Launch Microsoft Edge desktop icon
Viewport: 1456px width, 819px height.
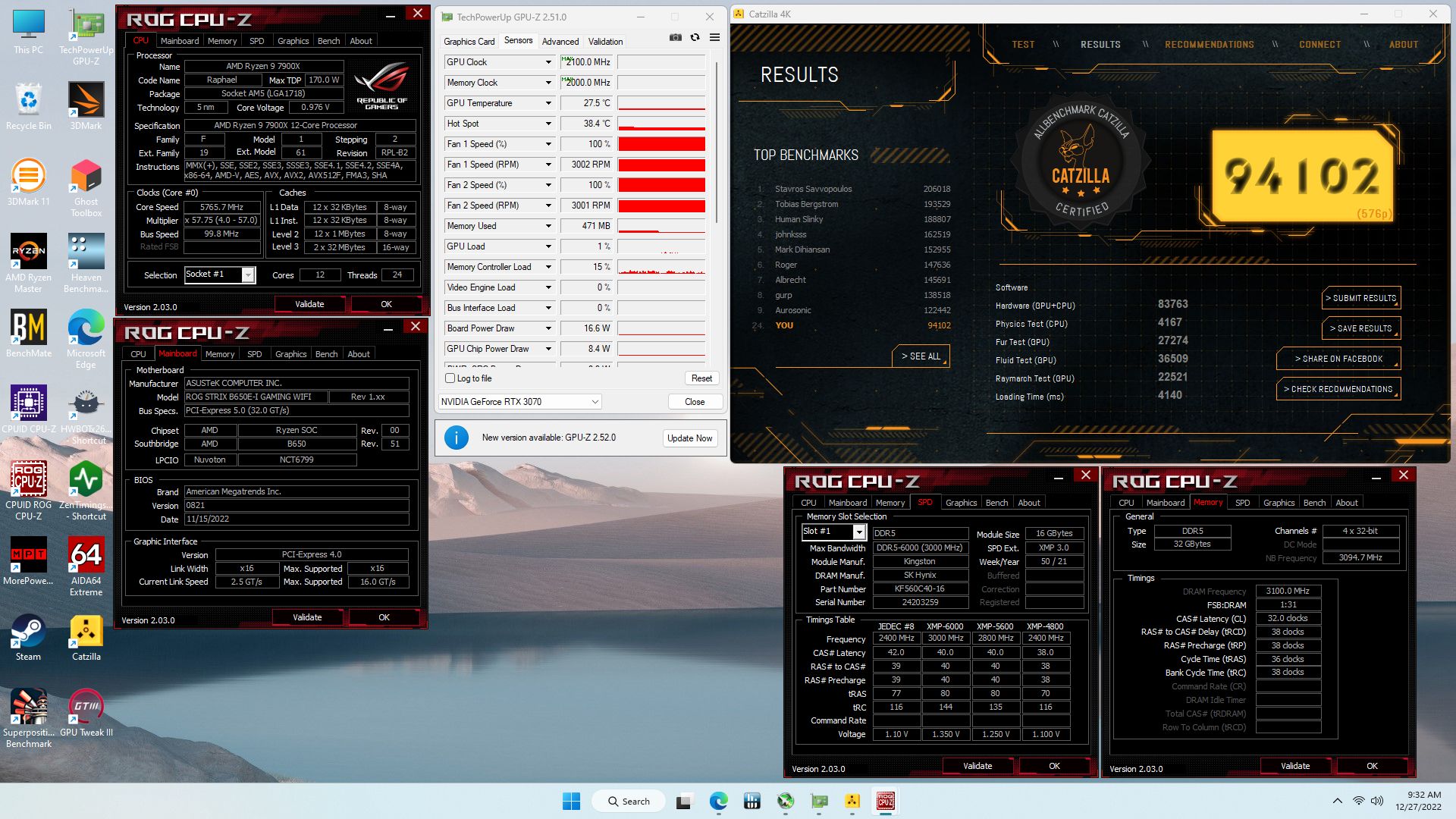[86, 340]
